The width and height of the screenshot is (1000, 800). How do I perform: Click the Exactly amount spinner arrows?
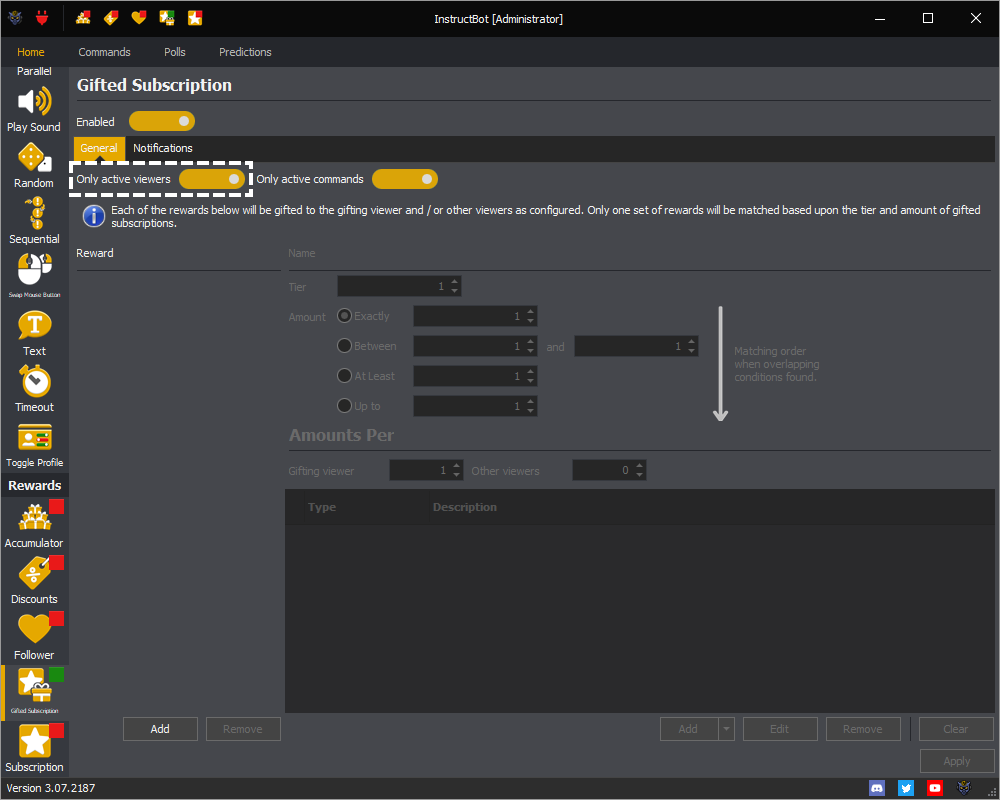531,316
